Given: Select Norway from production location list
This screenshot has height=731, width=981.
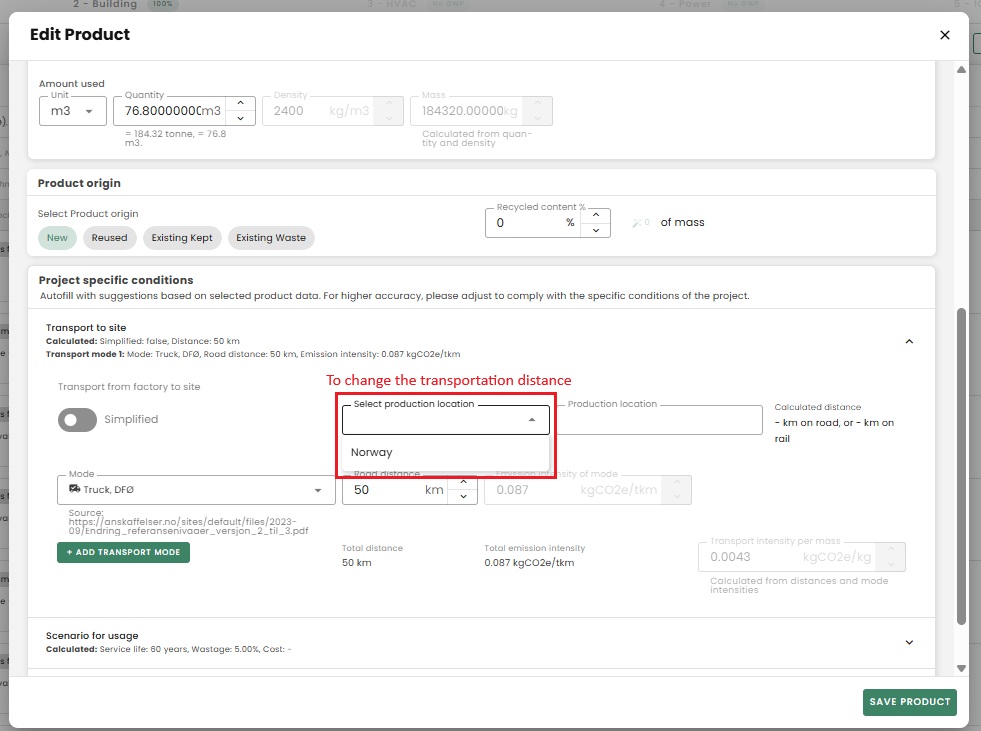Looking at the screenshot, I should coord(372,453).
